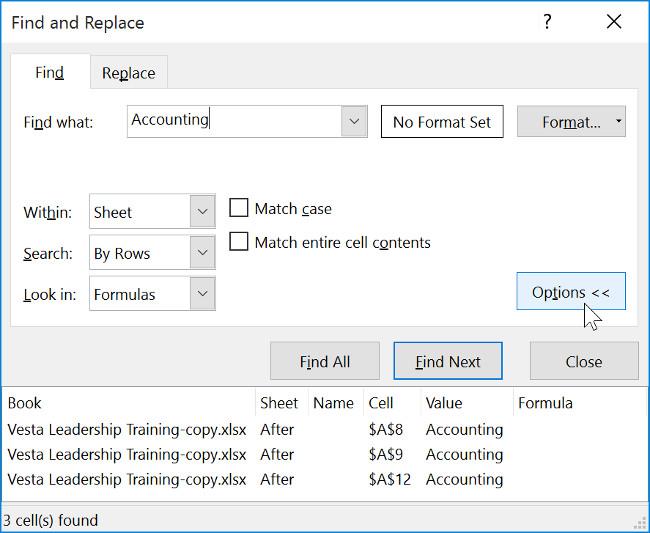Viewport: 650px width, 533px height.
Task: Click the No Format Set preview box
Action: (x=442, y=121)
